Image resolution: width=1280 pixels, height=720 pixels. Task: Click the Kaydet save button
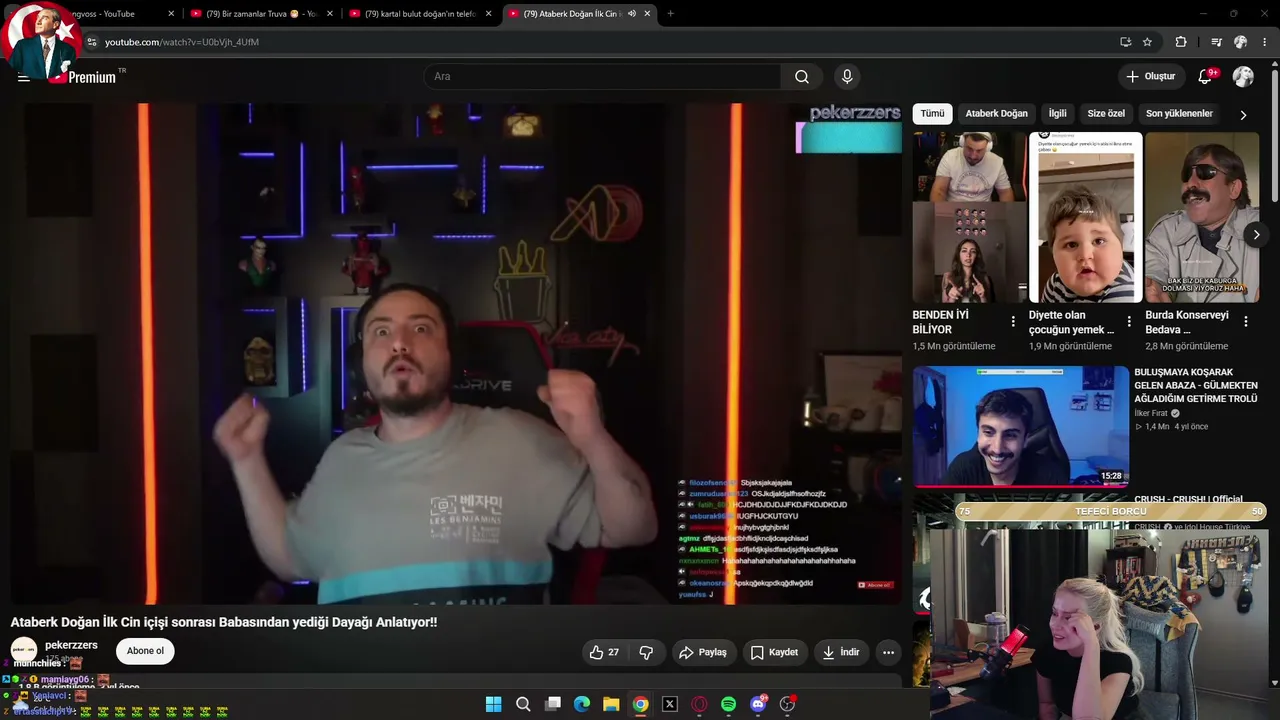774,652
